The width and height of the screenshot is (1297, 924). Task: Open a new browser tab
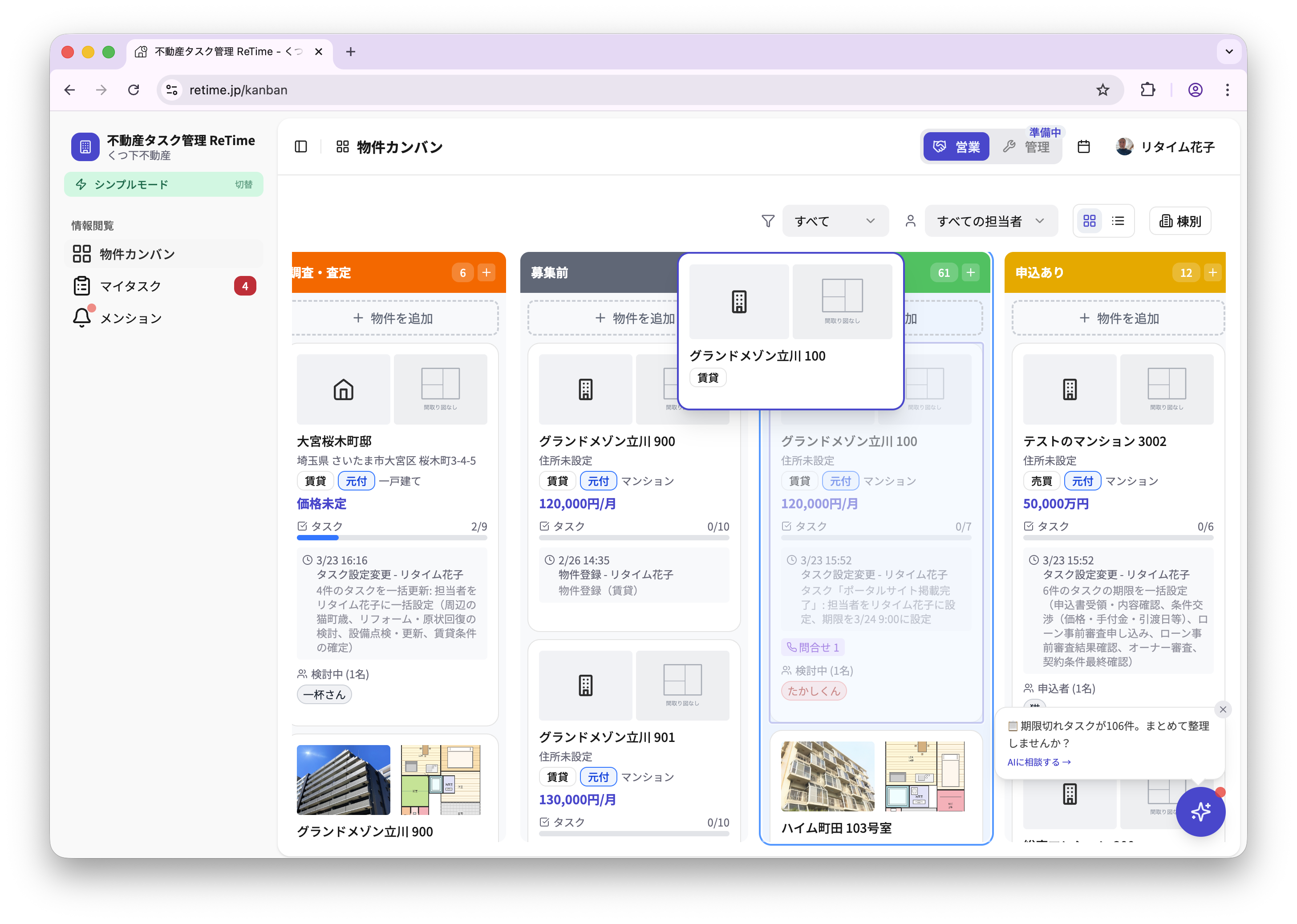click(x=350, y=52)
